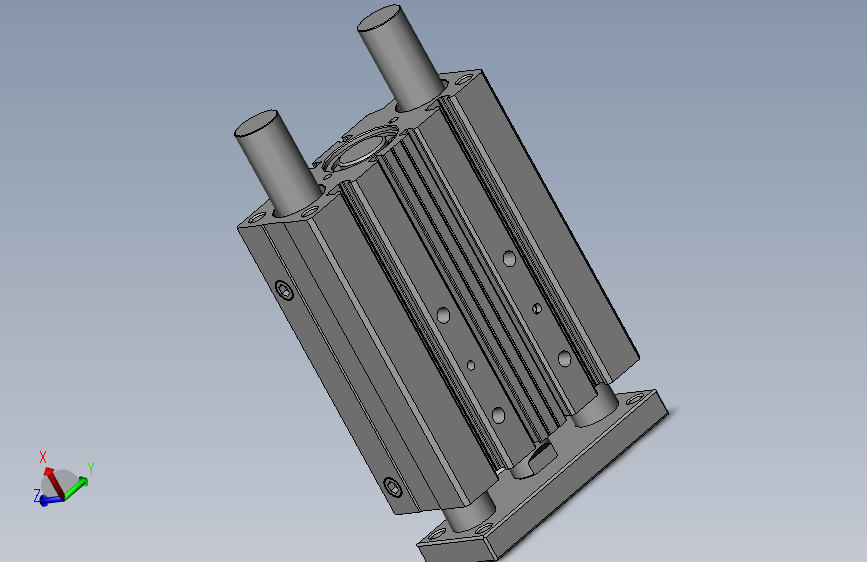The image size is (867, 562).
Task: Select the top end face of the right guide rod
Action: [x=379, y=18]
